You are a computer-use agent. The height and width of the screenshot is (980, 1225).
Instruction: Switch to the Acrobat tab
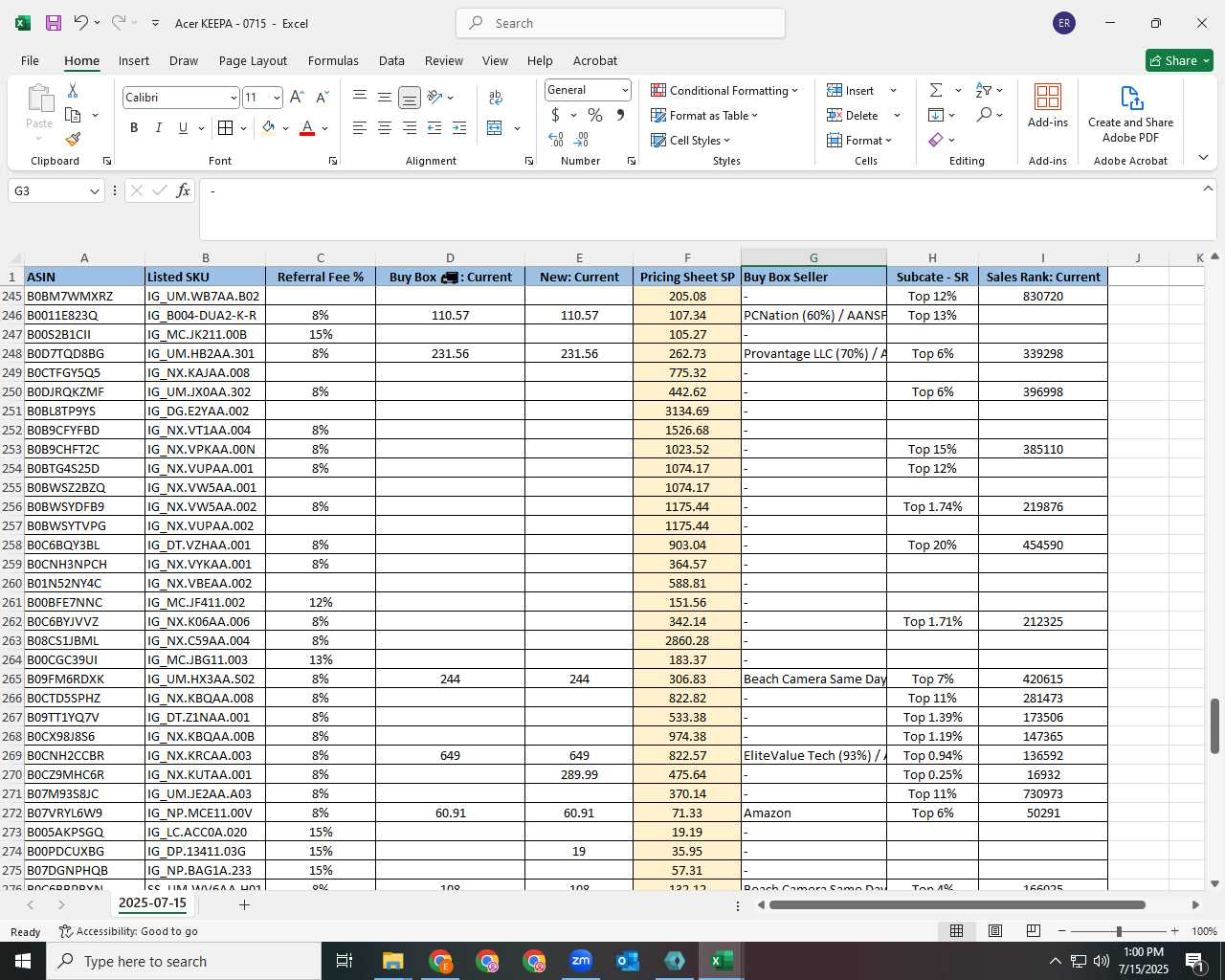click(595, 60)
